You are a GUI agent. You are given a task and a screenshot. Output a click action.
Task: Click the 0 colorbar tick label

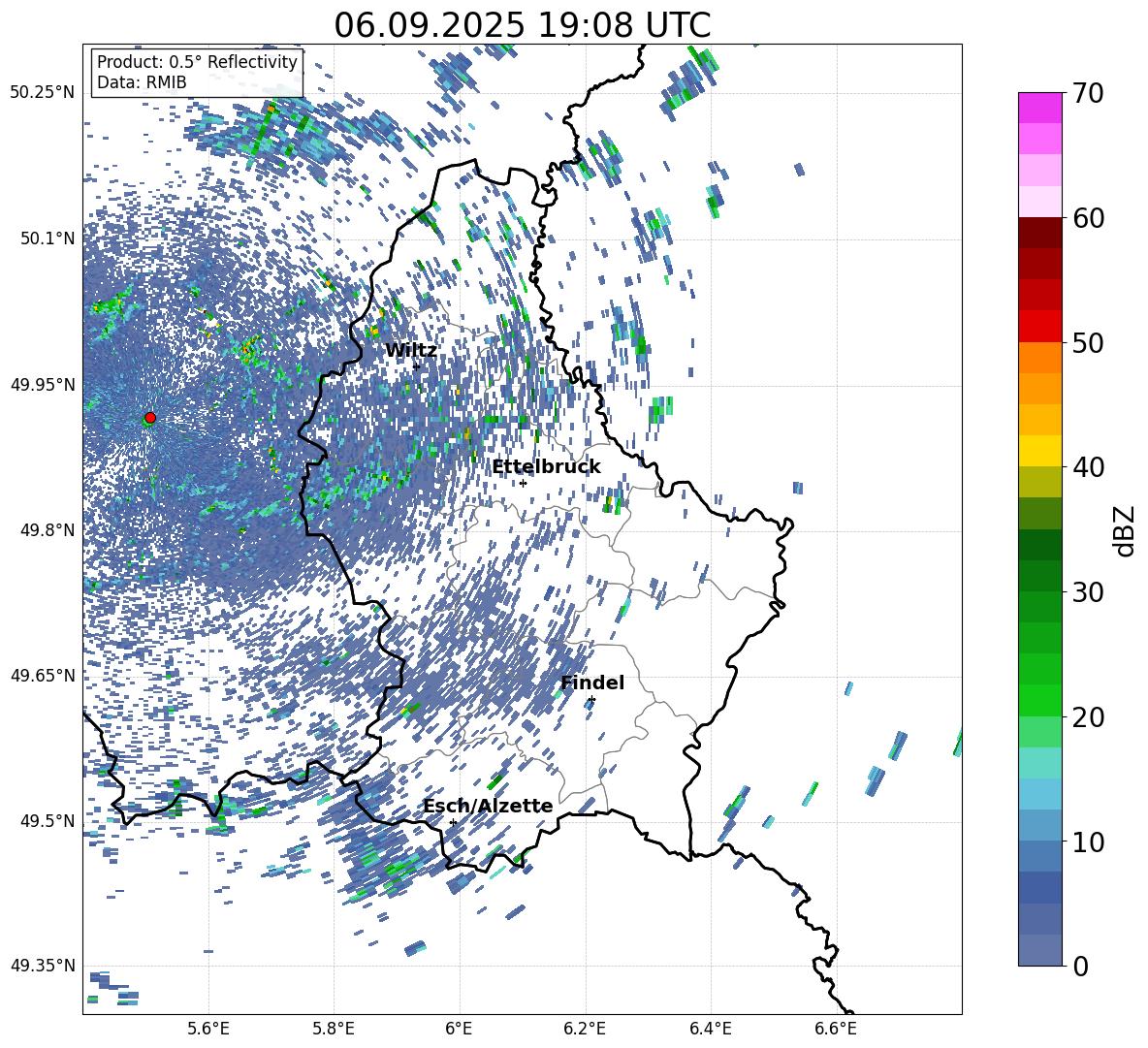[x=1080, y=966]
